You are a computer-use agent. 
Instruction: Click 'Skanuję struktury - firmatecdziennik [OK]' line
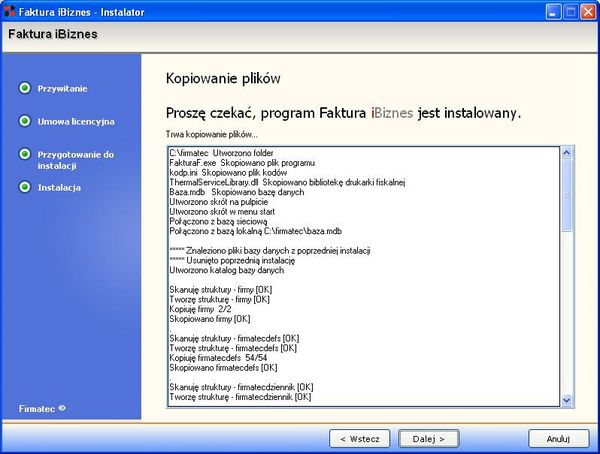tap(241, 387)
